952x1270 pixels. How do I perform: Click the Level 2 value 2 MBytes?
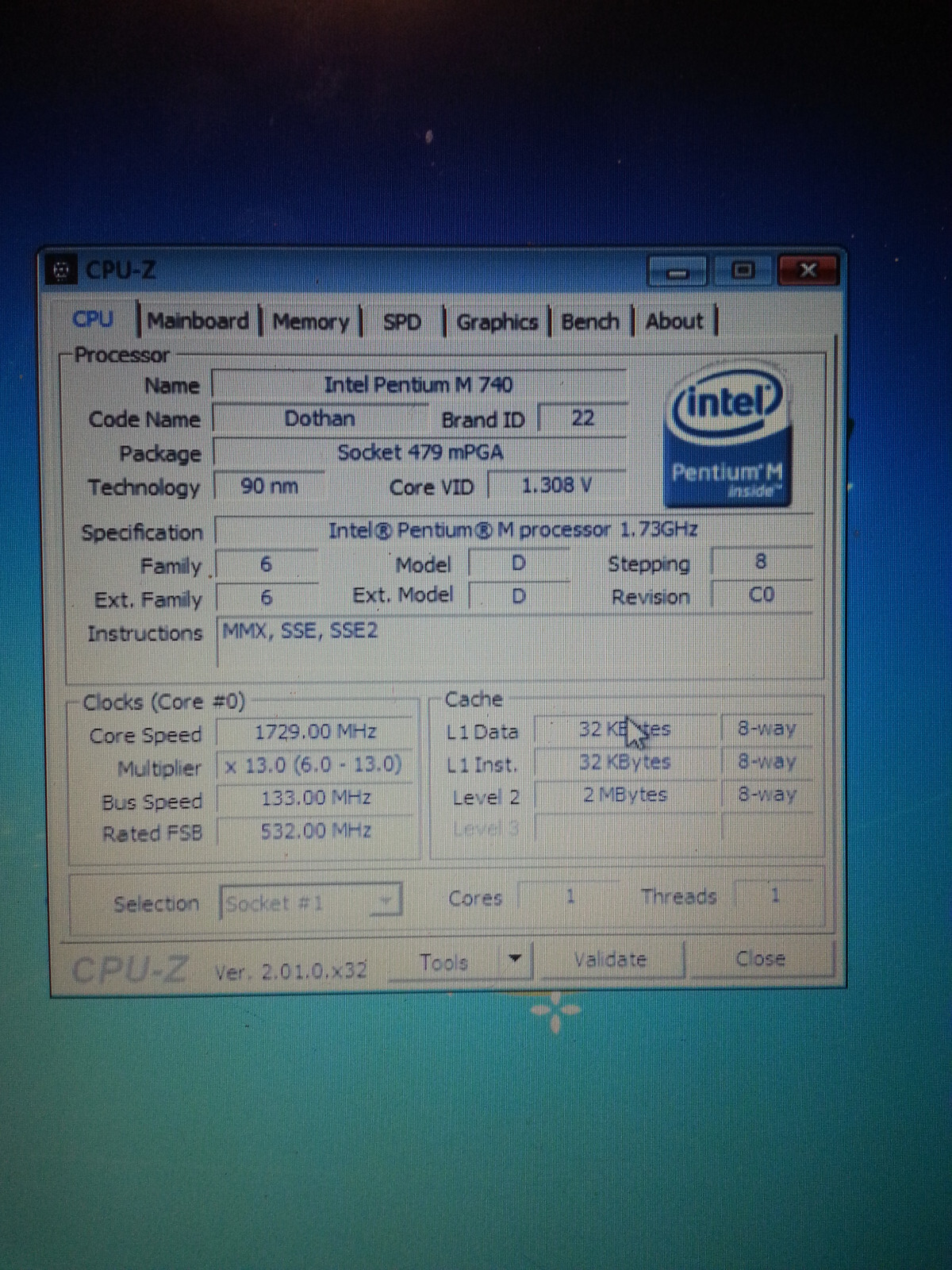tap(625, 795)
